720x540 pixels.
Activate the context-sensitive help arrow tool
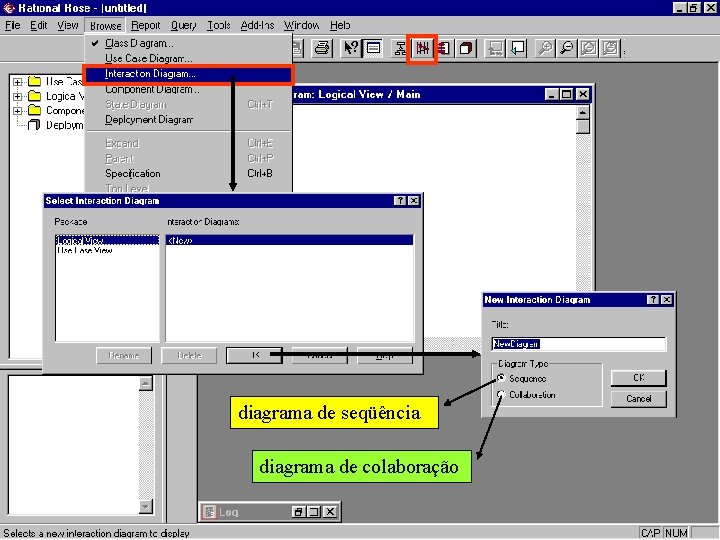point(351,48)
